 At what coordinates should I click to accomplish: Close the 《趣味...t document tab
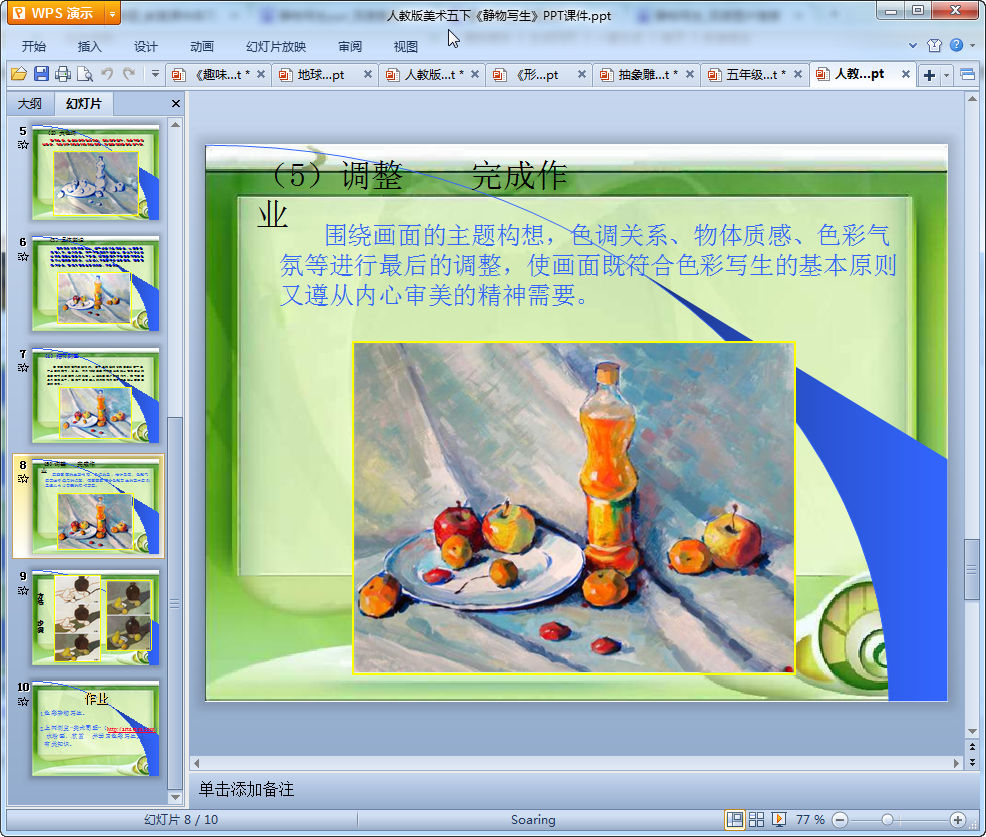(x=261, y=74)
